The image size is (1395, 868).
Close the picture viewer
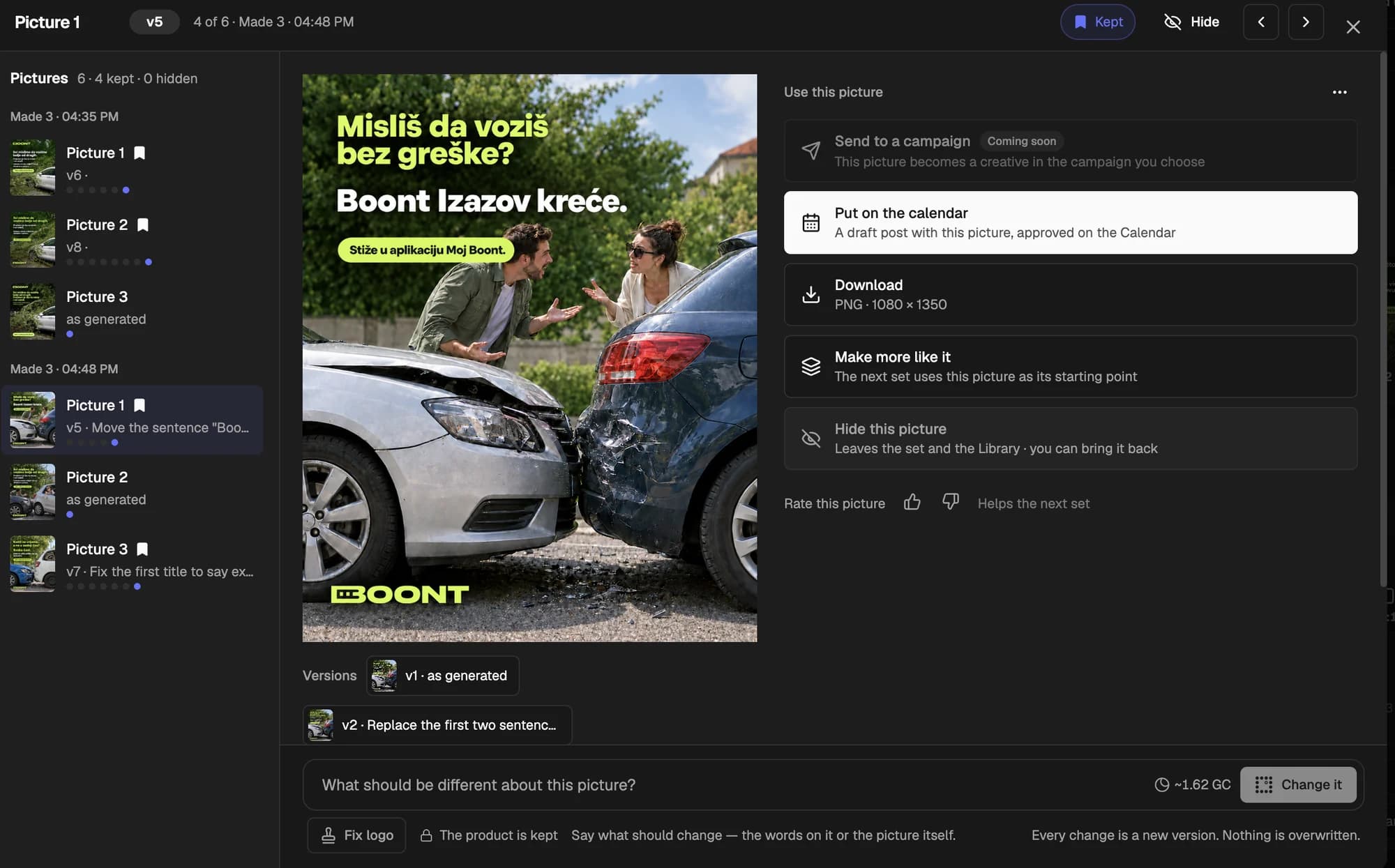(1353, 26)
